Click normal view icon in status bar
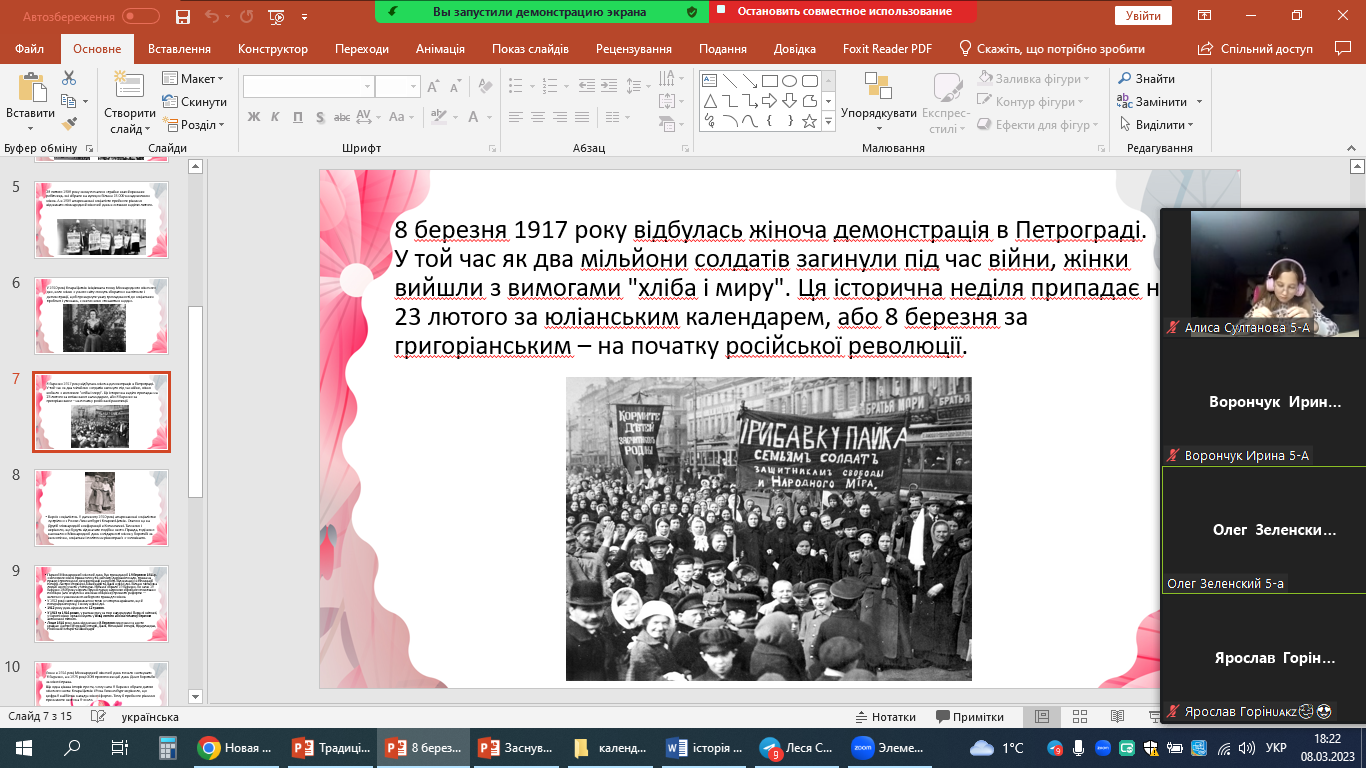The image size is (1366, 768). point(1042,717)
